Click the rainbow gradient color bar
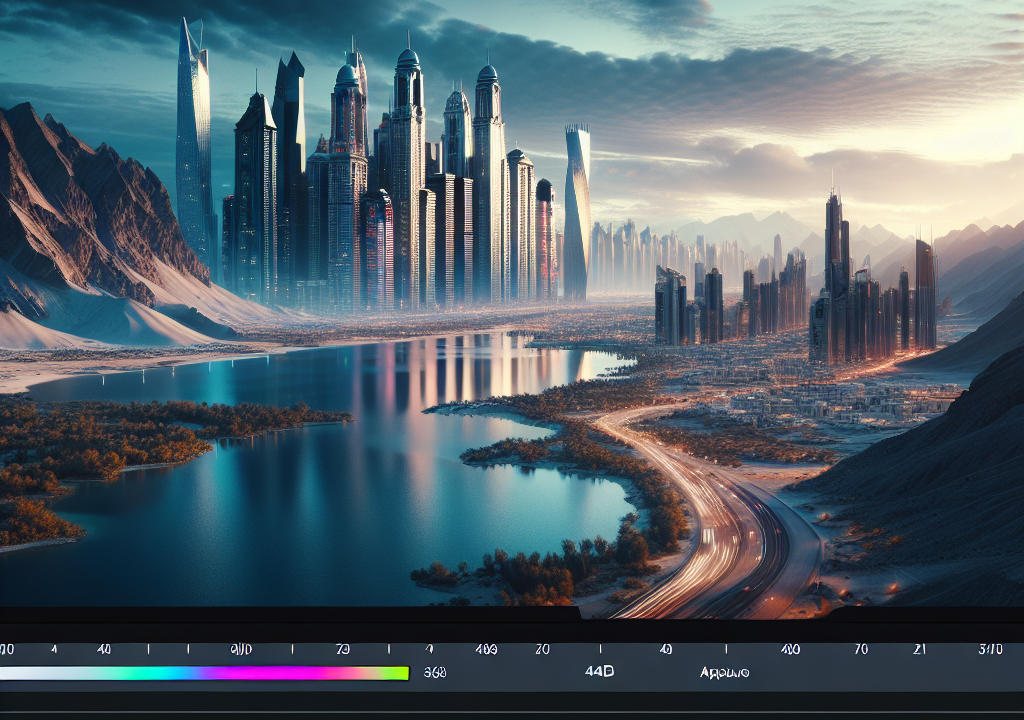The height and width of the screenshot is (720, 1024). tap(205, 673)
